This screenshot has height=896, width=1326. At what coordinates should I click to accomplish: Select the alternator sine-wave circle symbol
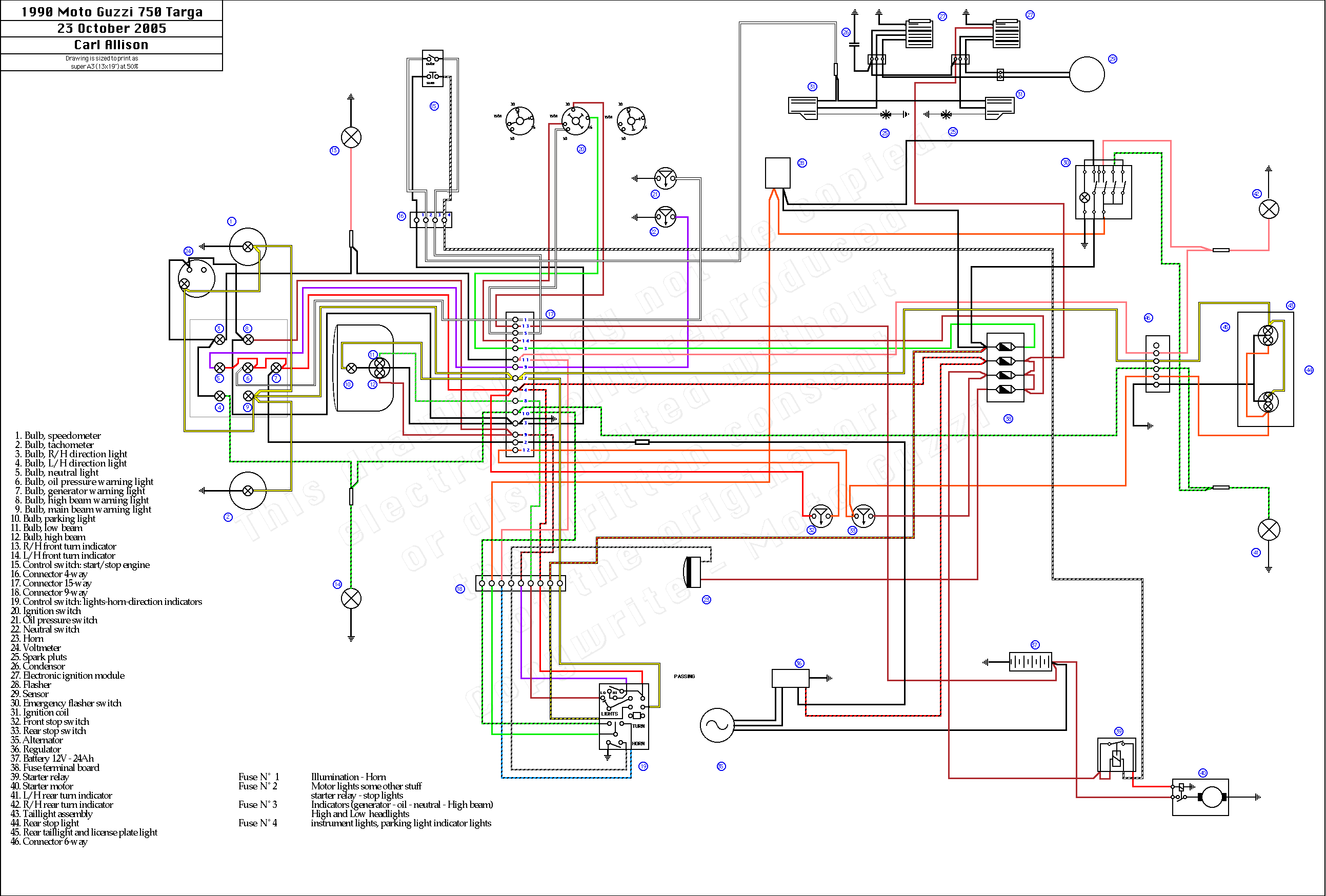point(717,725)
